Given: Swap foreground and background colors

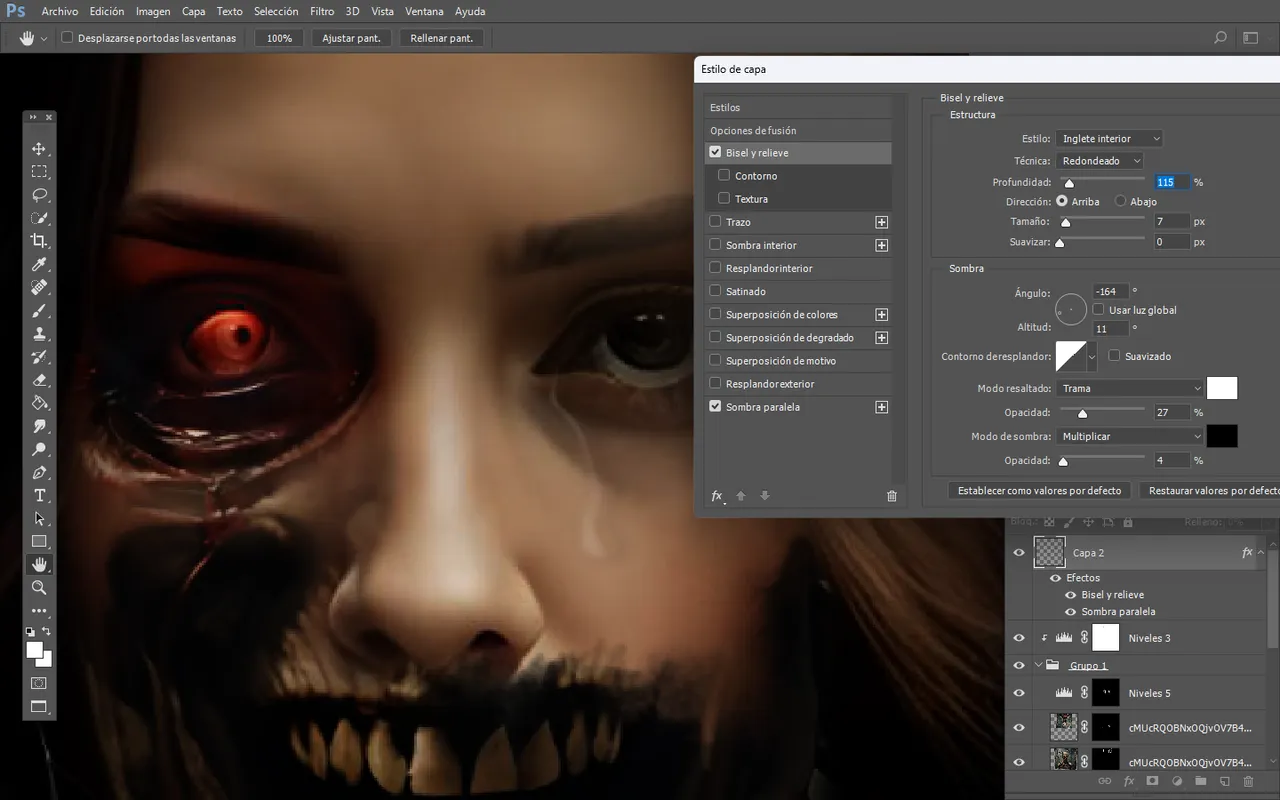Looking at the screenshot, I should click(x=46, y=632).
